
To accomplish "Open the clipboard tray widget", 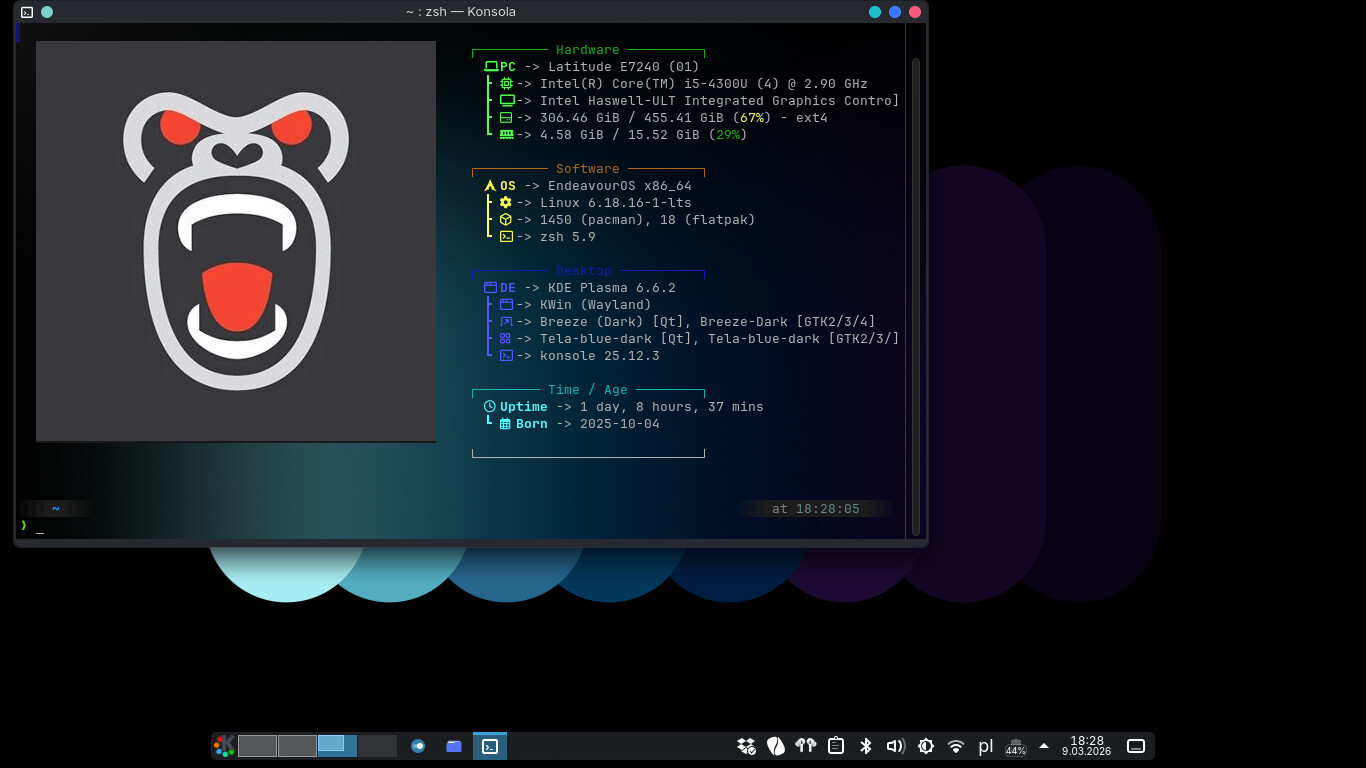I will tap(836, 746).
